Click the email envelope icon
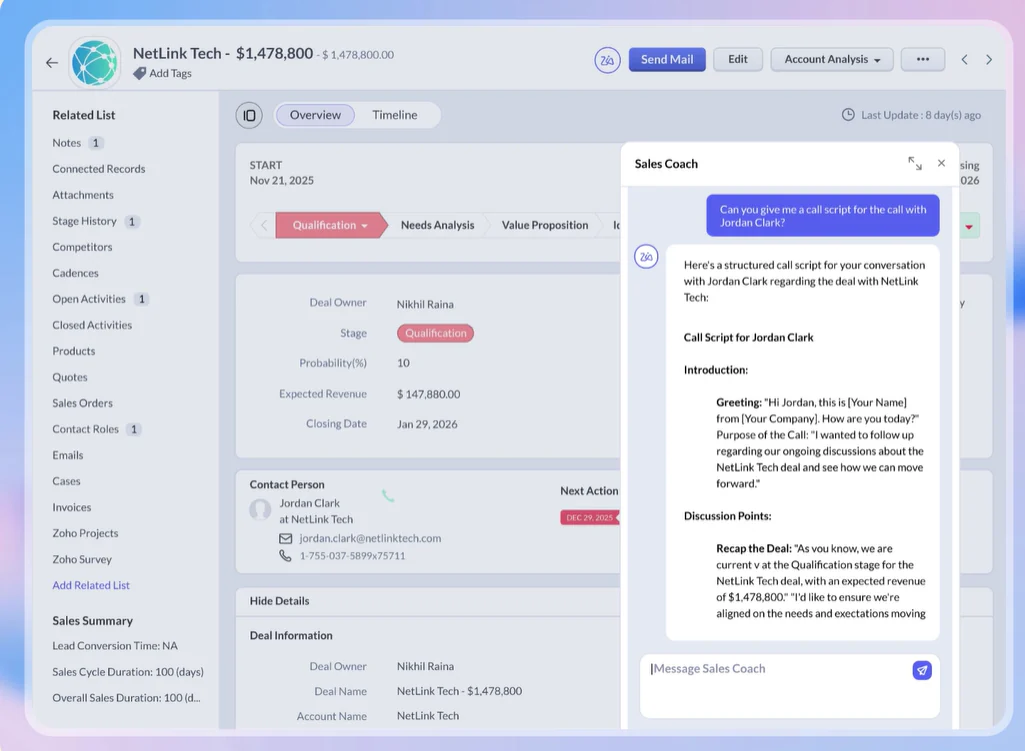Screen dimensions: 1025x751 [286, 539]
